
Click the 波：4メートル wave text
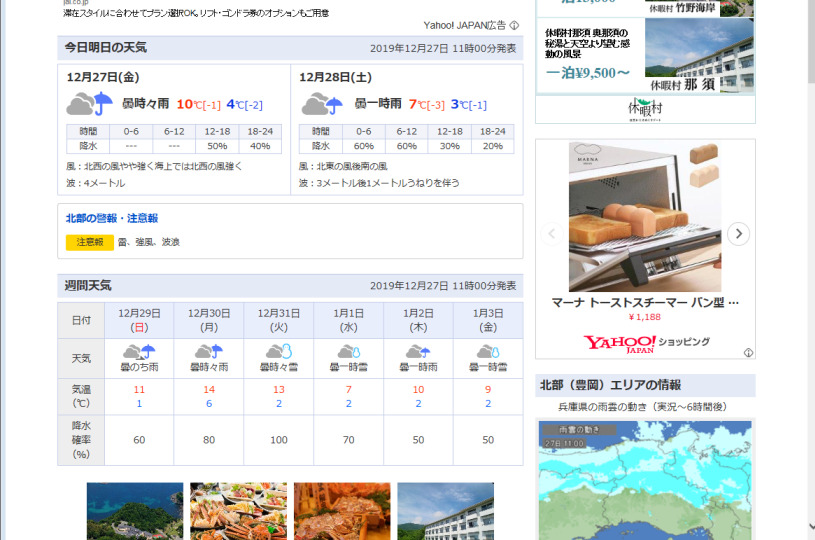pos(96,183)
